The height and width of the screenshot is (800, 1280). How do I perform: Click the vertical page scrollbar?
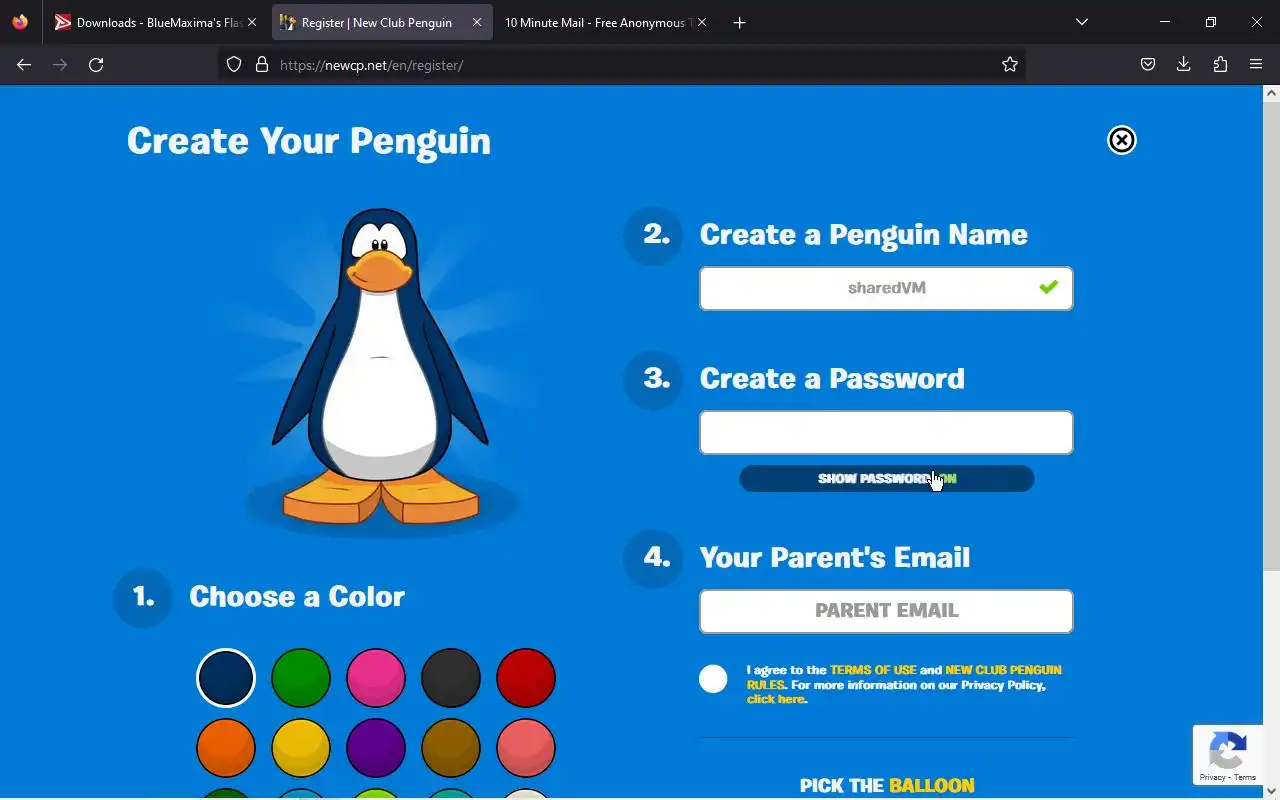pos(1271,335)
